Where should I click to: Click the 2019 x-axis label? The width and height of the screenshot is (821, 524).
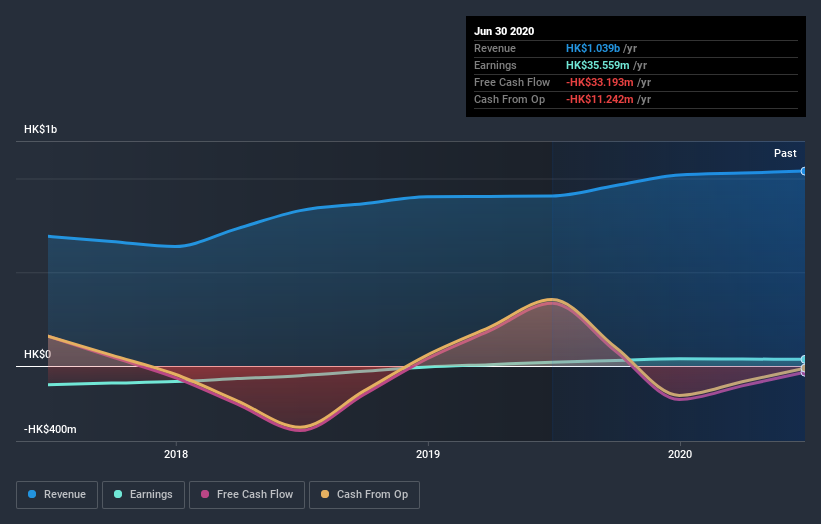[428, 454]
